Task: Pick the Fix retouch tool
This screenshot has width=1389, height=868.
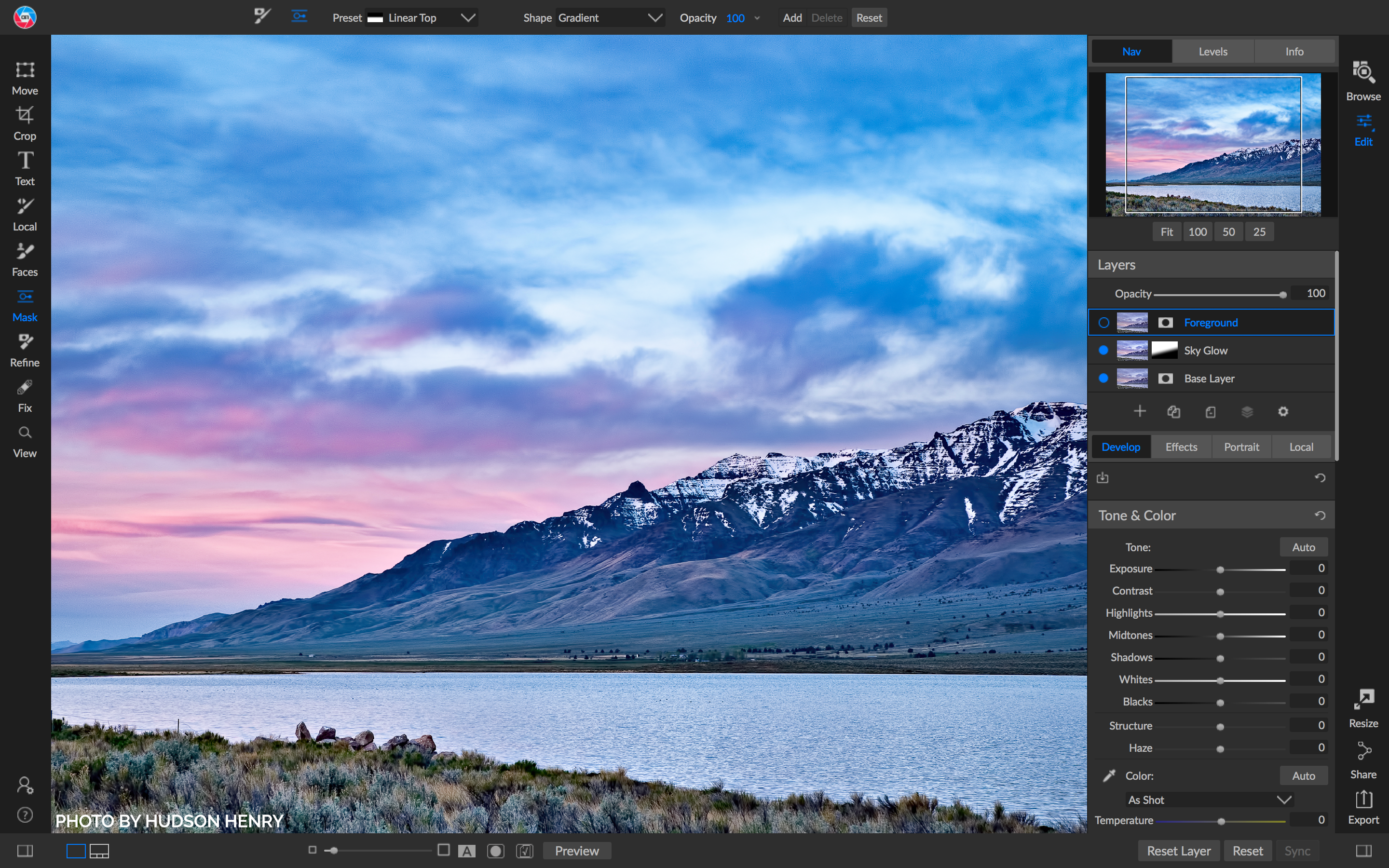Action: [25, 395]
